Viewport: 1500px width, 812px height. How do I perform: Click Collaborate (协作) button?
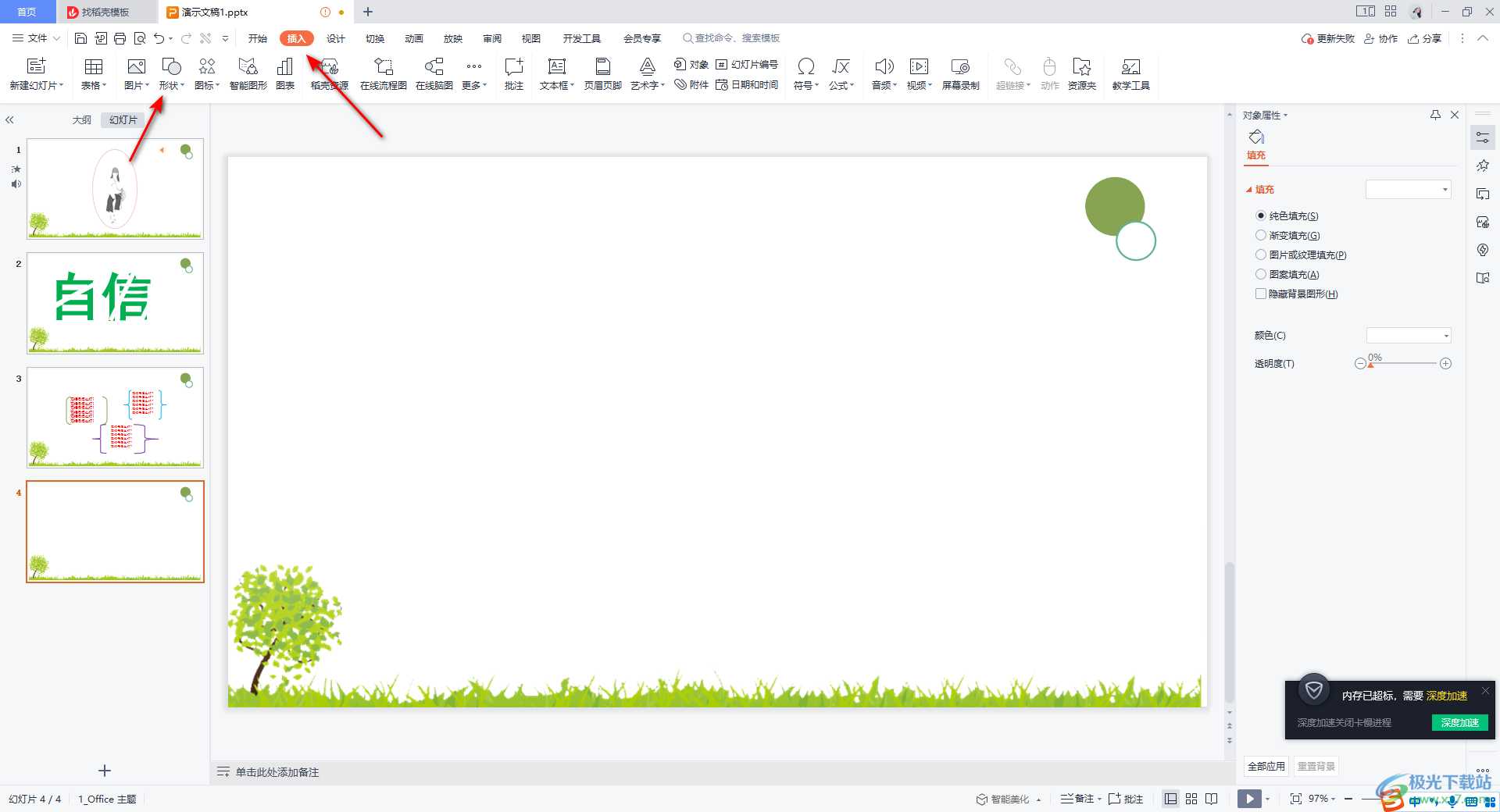[x=1380, y=38]
